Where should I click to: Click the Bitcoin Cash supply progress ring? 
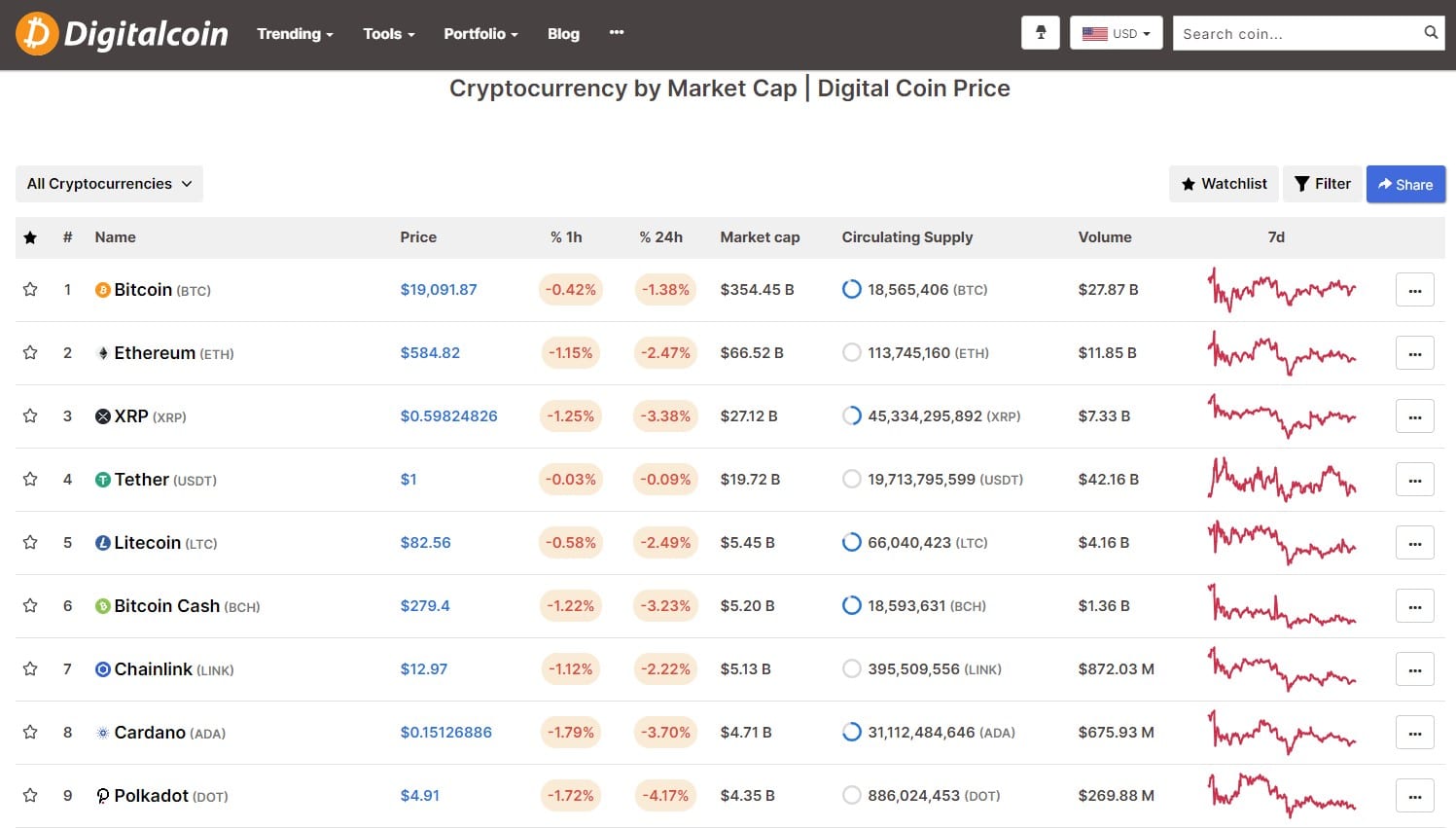[x=851, y=606]
